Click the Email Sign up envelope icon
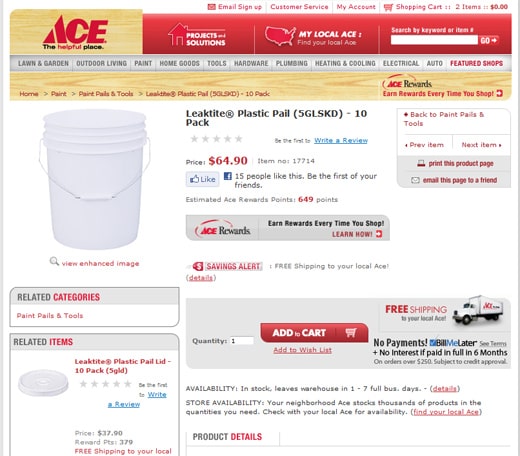520x456 pixels. pos(212,7)
